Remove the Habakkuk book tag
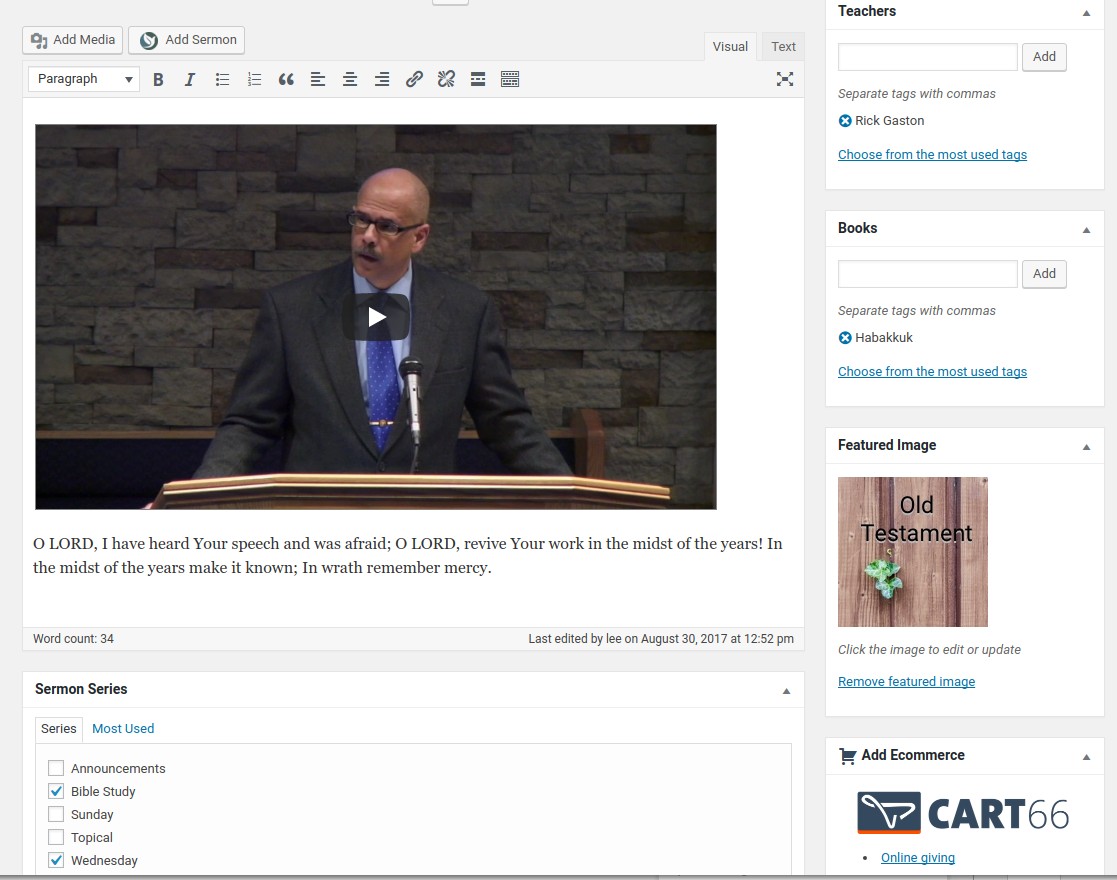The width and height of the screenshot is (1117, 880). click(845, 338)
